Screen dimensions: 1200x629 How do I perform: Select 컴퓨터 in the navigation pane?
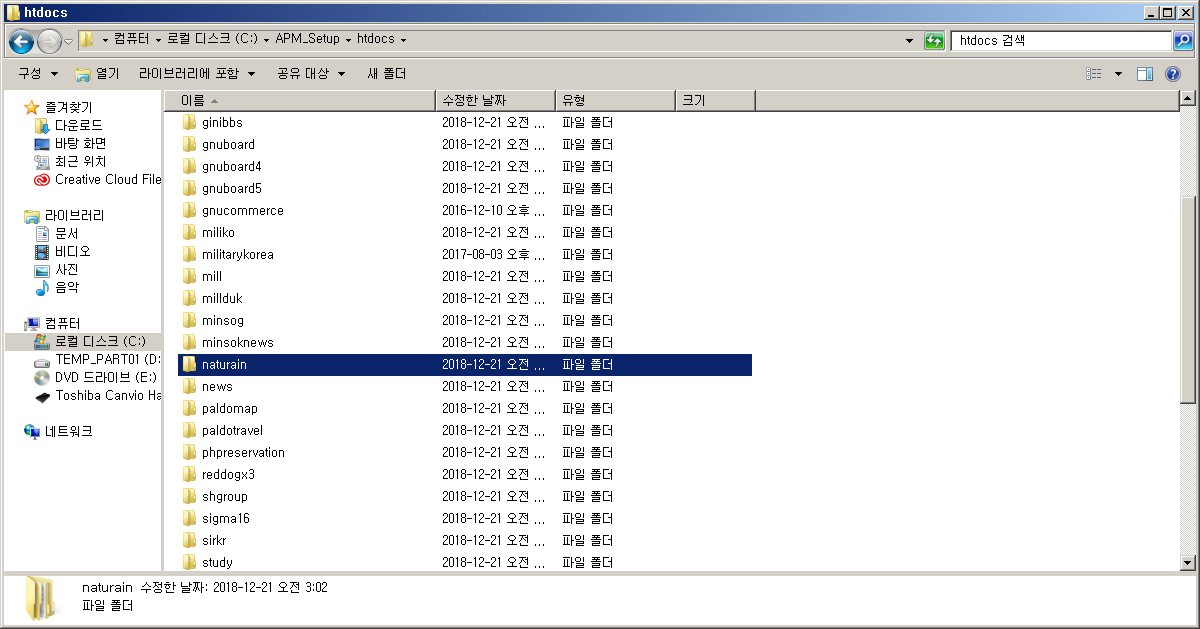coord(62,323)
